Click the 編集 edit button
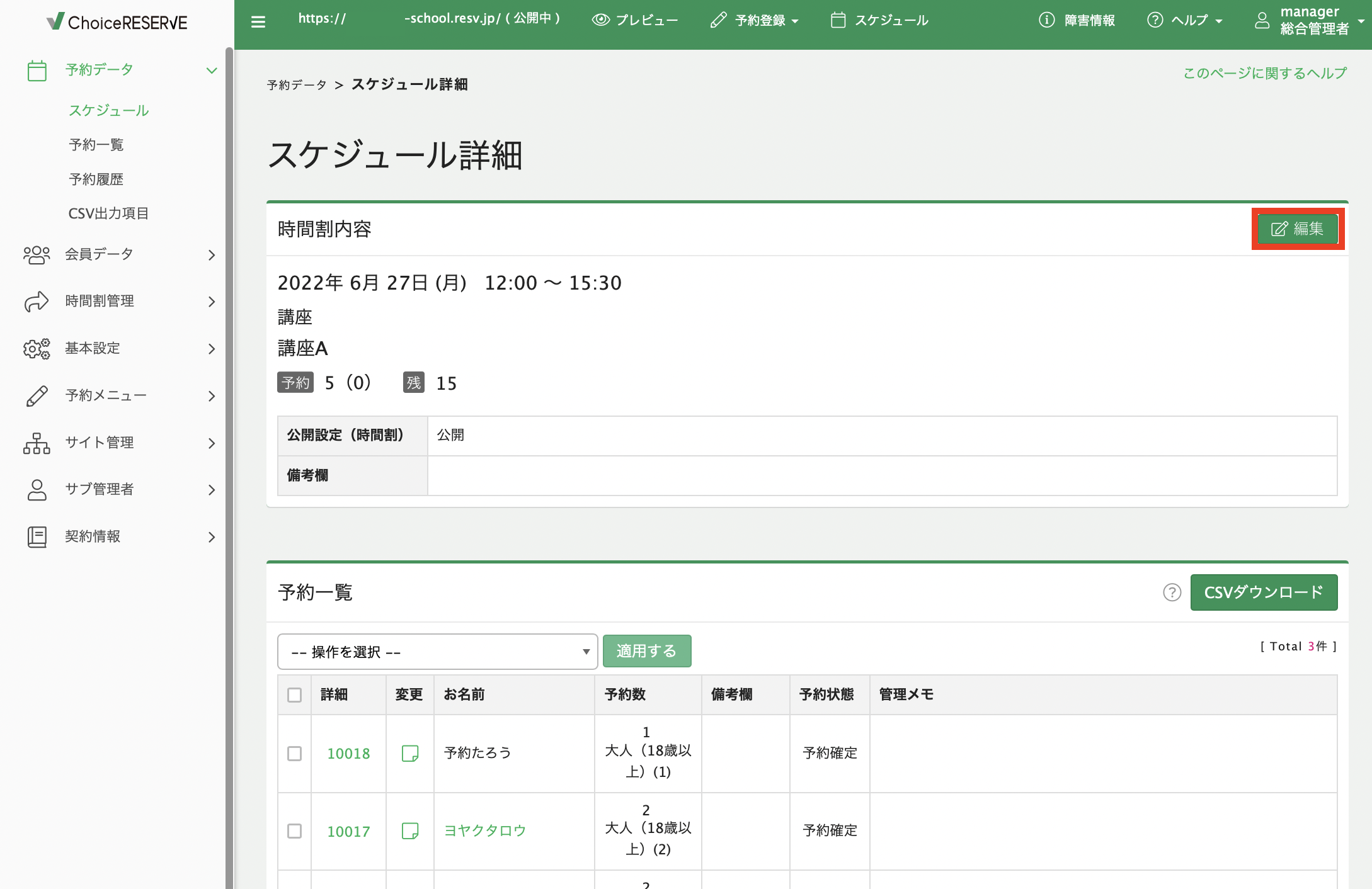The height and width of the screenshot is (889, 1372). coord(1297,229)
